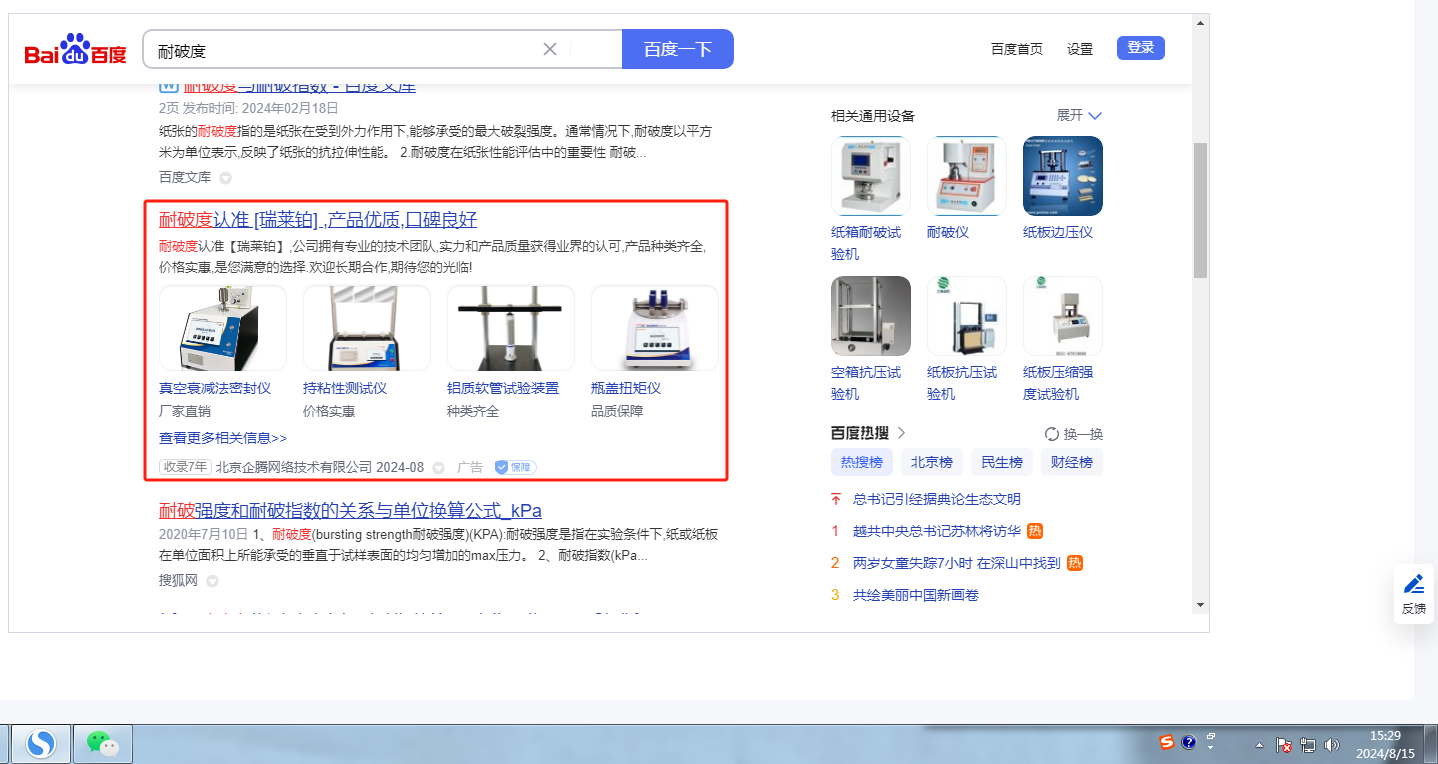This screenshot has height=764, width=1438.
Task: Click the 百度一下 search button
Action: click(678, 49)
